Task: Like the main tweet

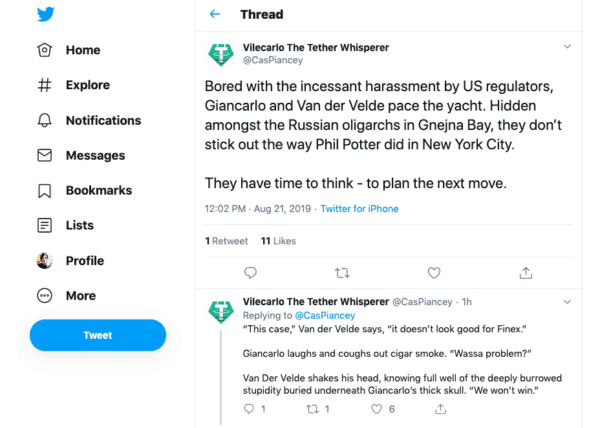Action: click(x=434, y=272)
